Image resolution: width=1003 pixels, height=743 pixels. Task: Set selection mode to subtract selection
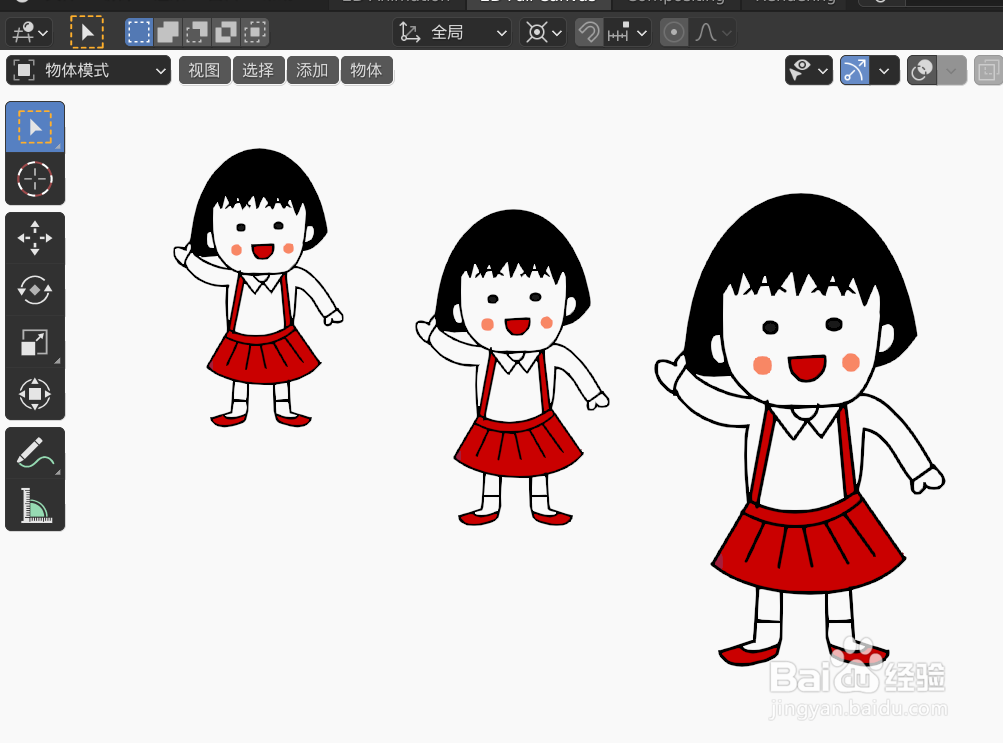coord(197,32)
